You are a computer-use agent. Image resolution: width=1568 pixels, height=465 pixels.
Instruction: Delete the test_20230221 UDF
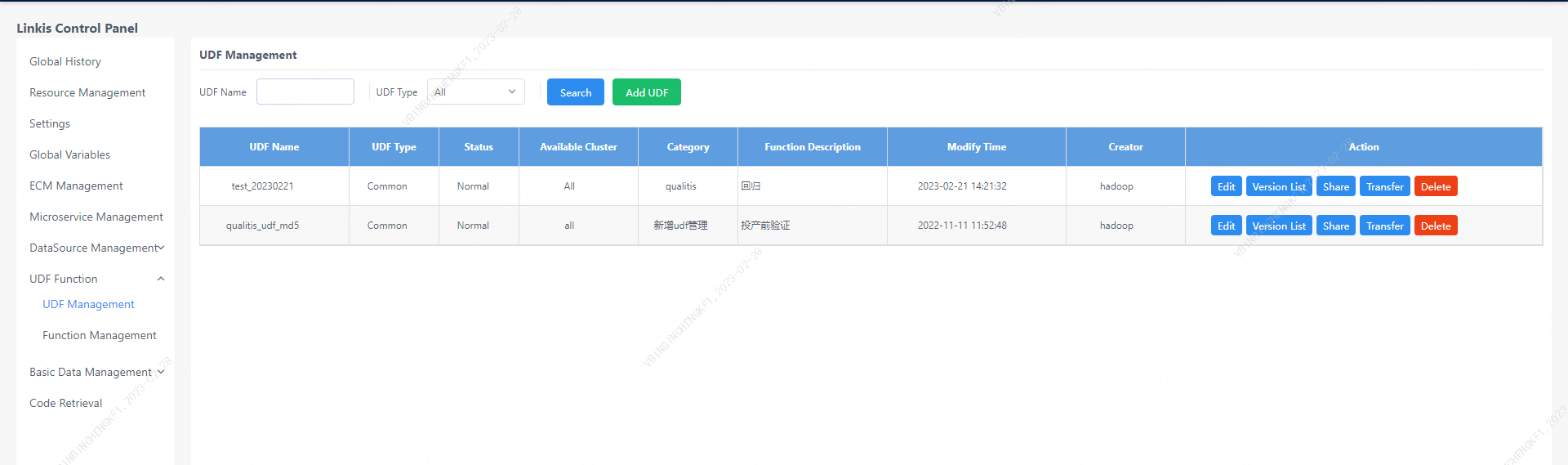pos(1435,186)
